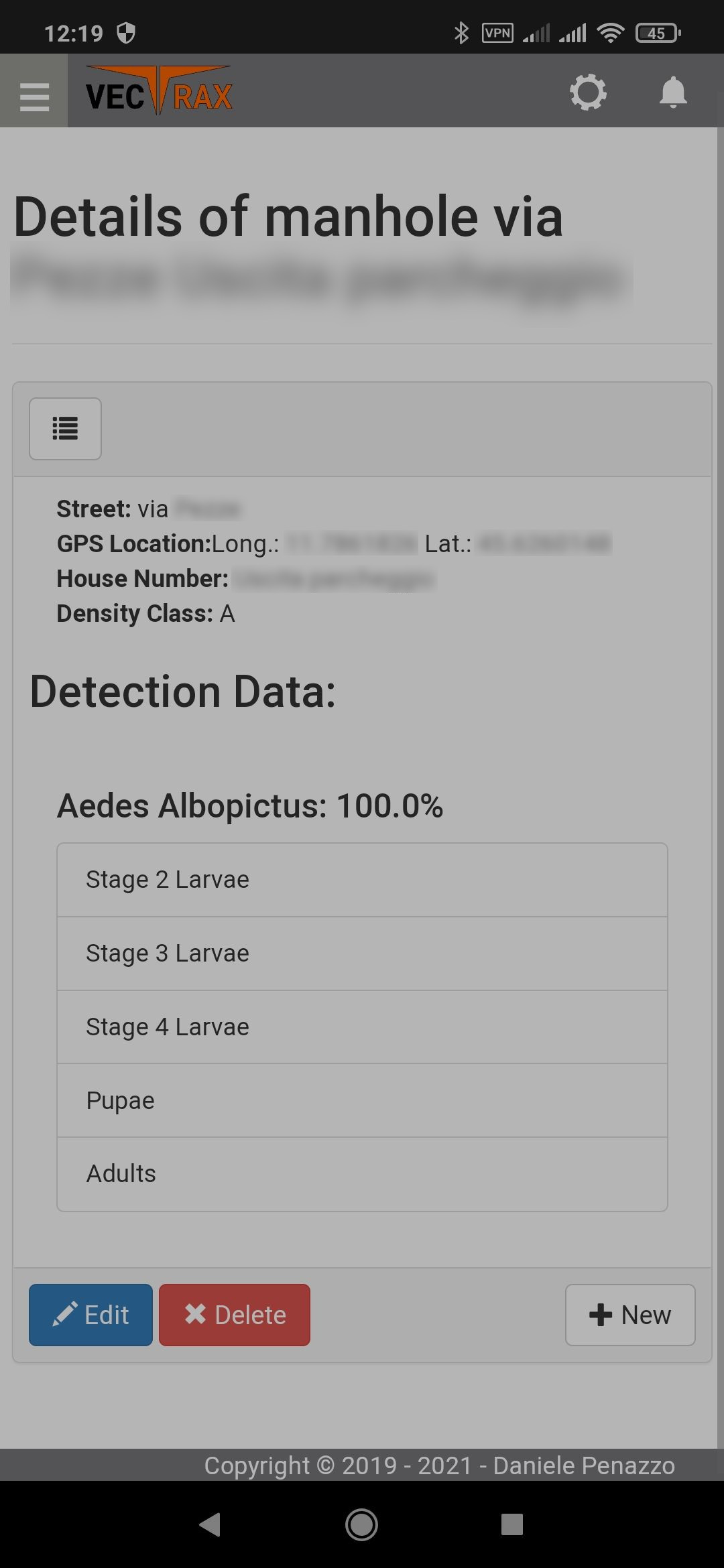The height and width of the screenshot is (1568, 724).
Task: Tap the Android home circle button
Action: tap(361, 1524)
